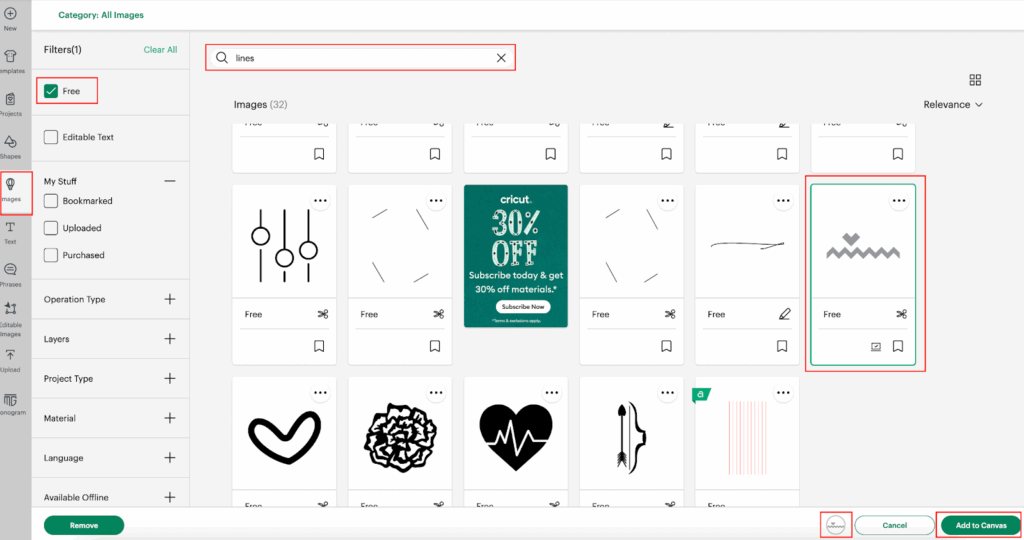Go to Projects in the sidebar
The height and width of the screenshot is (540, 1024).
[x=10, y=103]
